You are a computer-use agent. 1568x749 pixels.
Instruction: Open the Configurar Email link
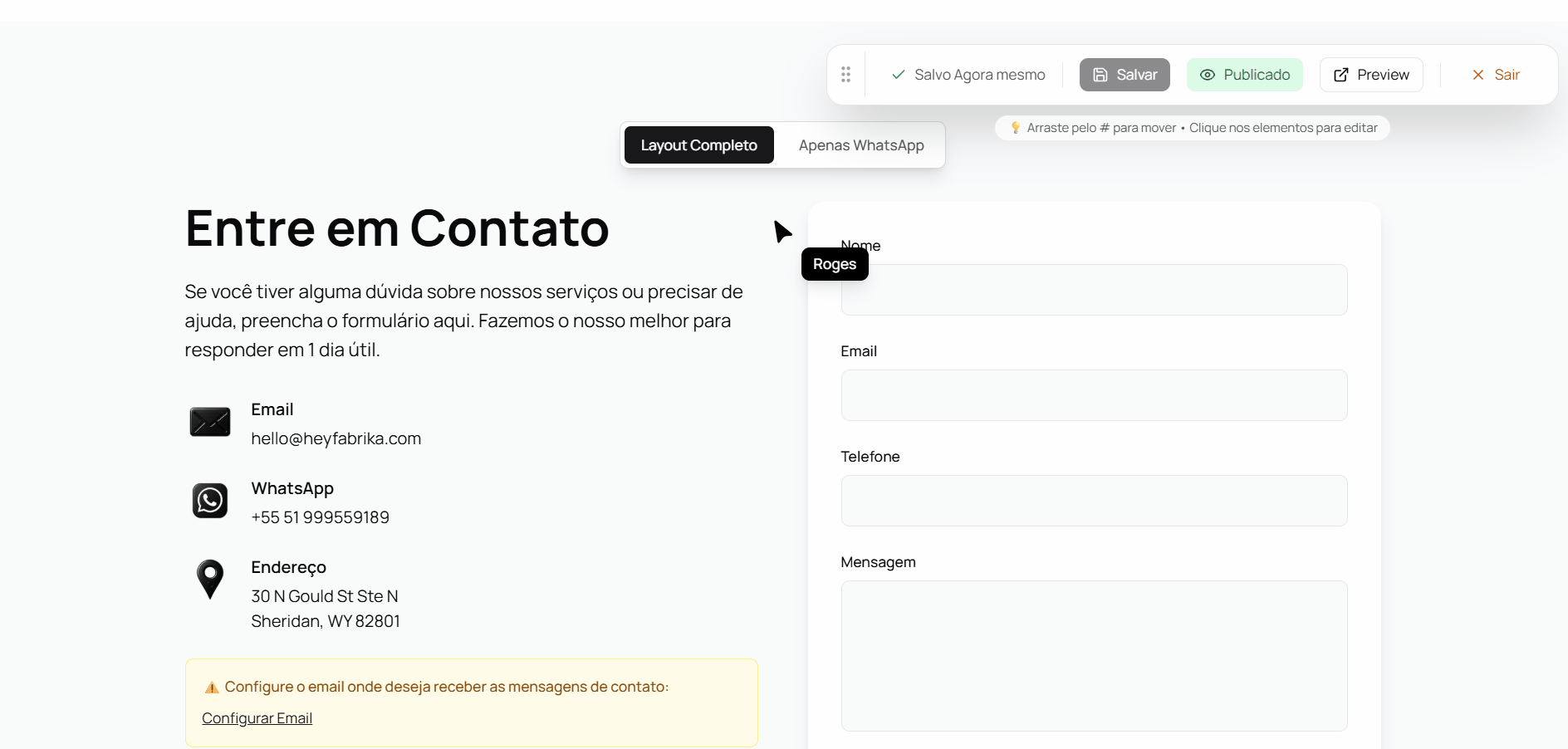(x=257, y=717)
